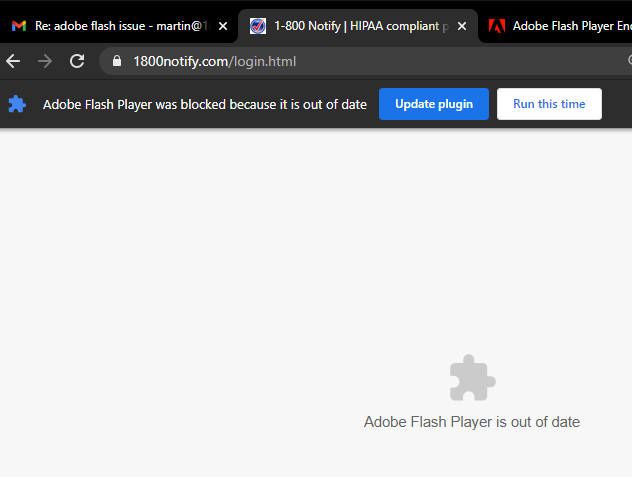Click the Flash Player was blocked infobar message
This screenshot has width=632, height=477.
pos(205,104)
